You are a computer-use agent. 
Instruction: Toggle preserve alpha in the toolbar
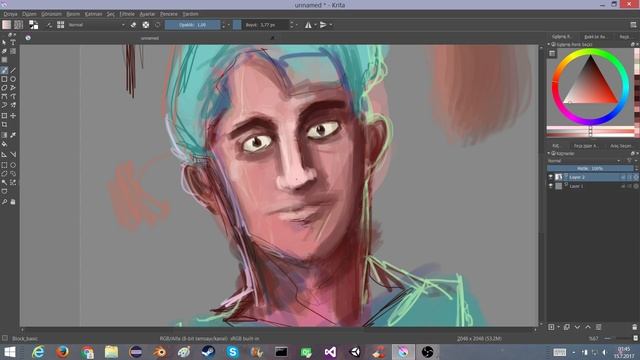(146, 25)
